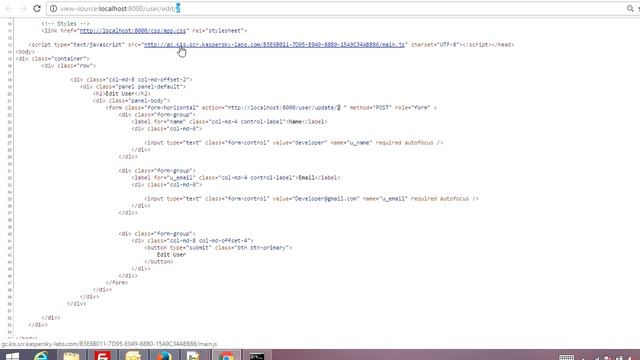The height and width of the screenshot is (360, 640).
Task: Click the browser back arrow
Action: (9, 8)
